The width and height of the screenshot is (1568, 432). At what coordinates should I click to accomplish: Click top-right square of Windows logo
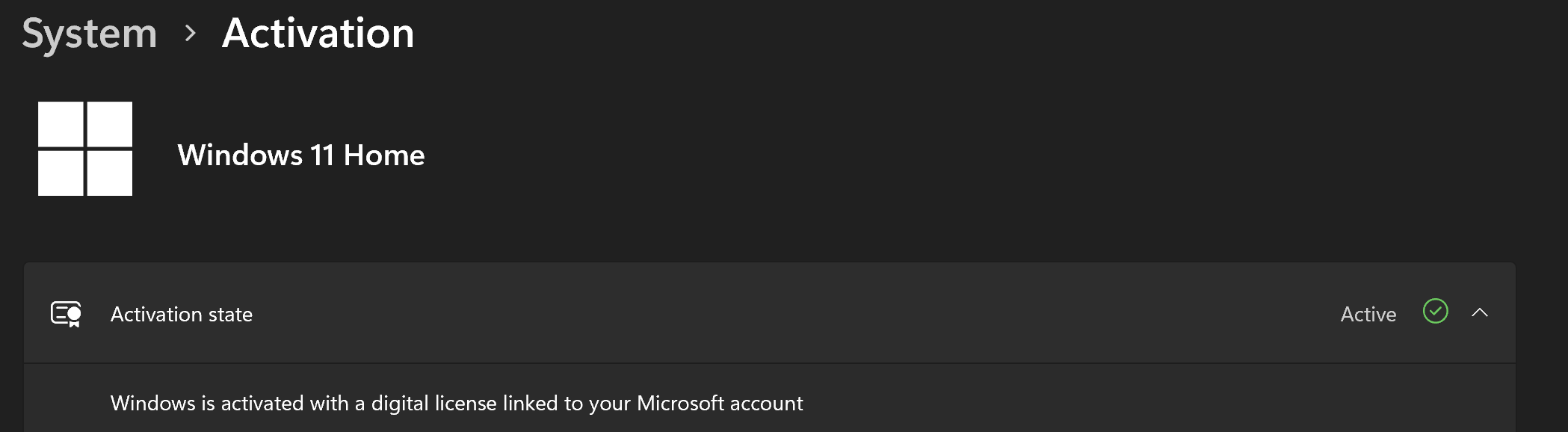coord(110,124)
